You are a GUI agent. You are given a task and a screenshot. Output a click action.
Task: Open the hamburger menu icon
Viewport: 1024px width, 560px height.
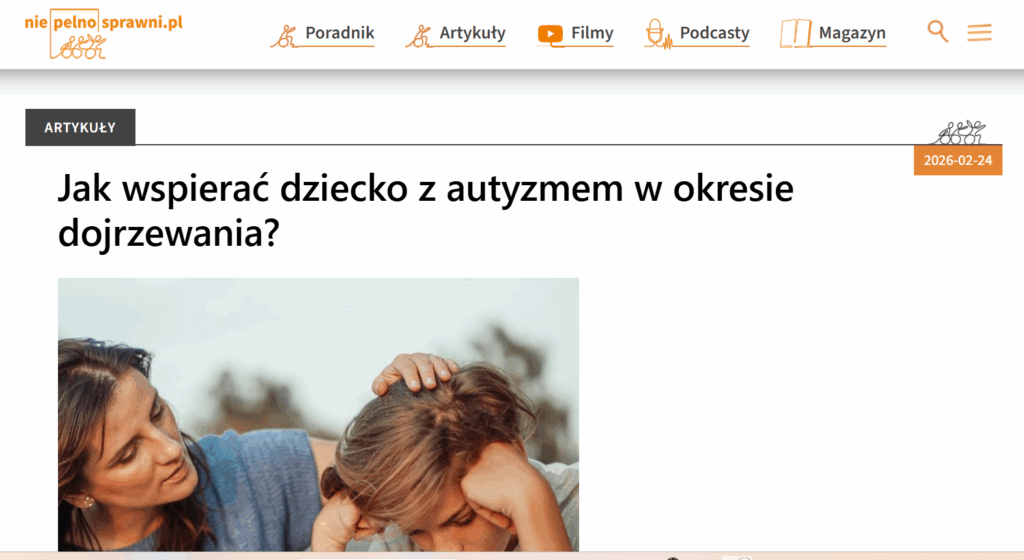pos(979,33)
